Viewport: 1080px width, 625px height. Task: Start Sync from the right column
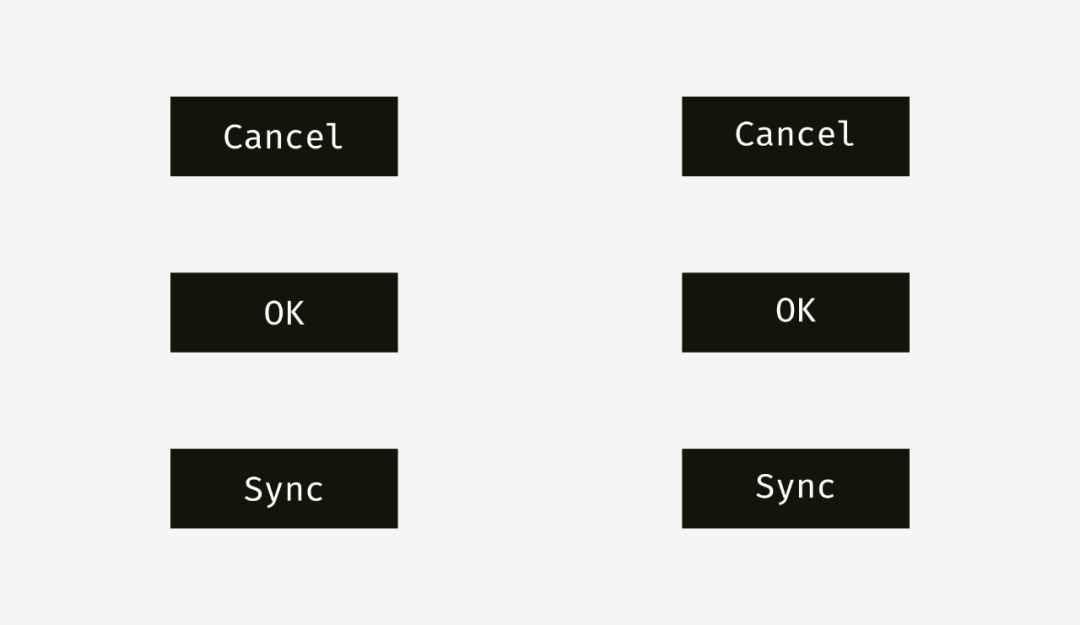796,489
